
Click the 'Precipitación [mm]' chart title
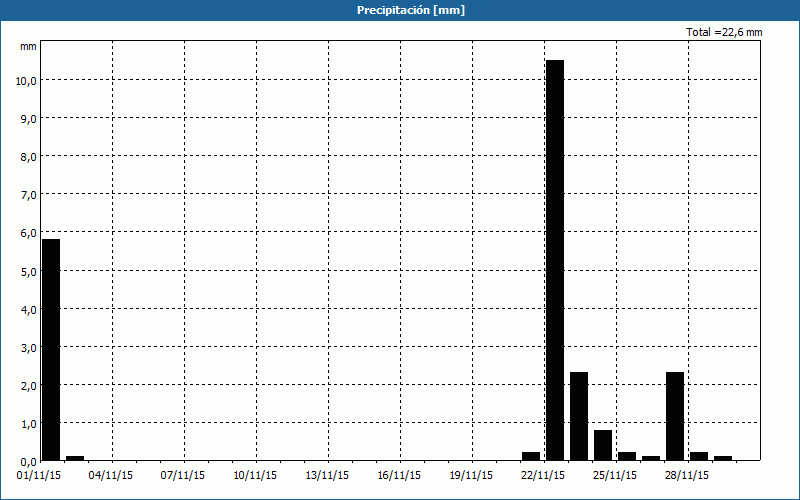(411, 10)
